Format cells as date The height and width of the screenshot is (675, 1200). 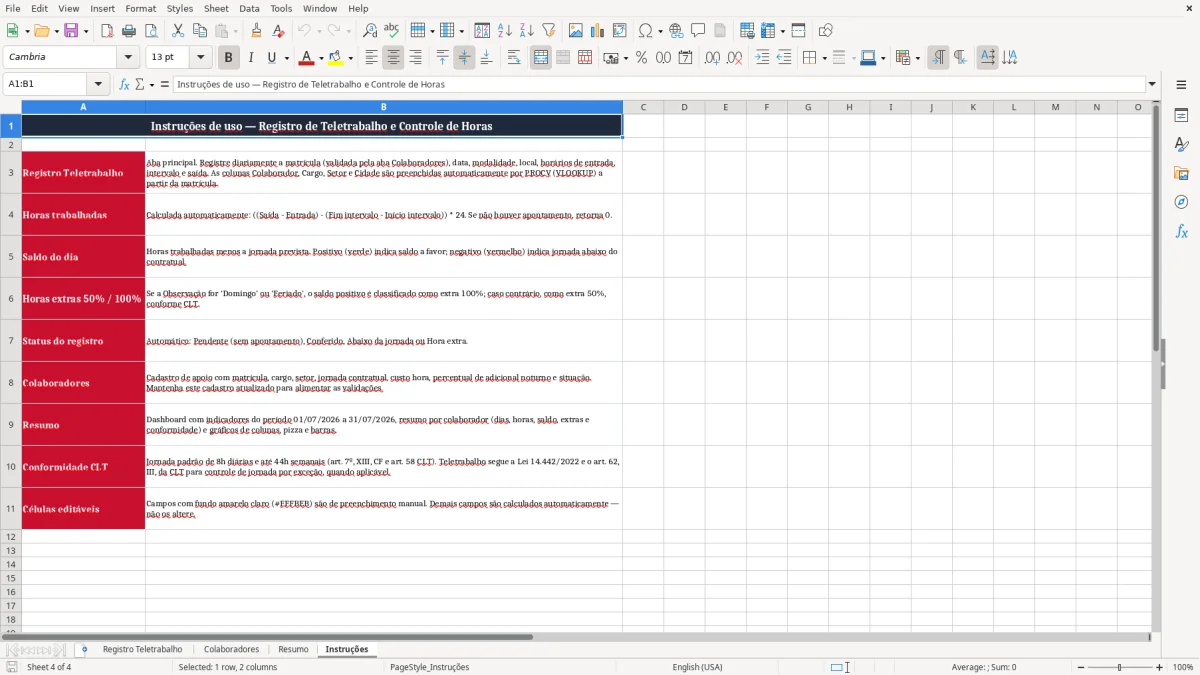(x=685, y=58)
